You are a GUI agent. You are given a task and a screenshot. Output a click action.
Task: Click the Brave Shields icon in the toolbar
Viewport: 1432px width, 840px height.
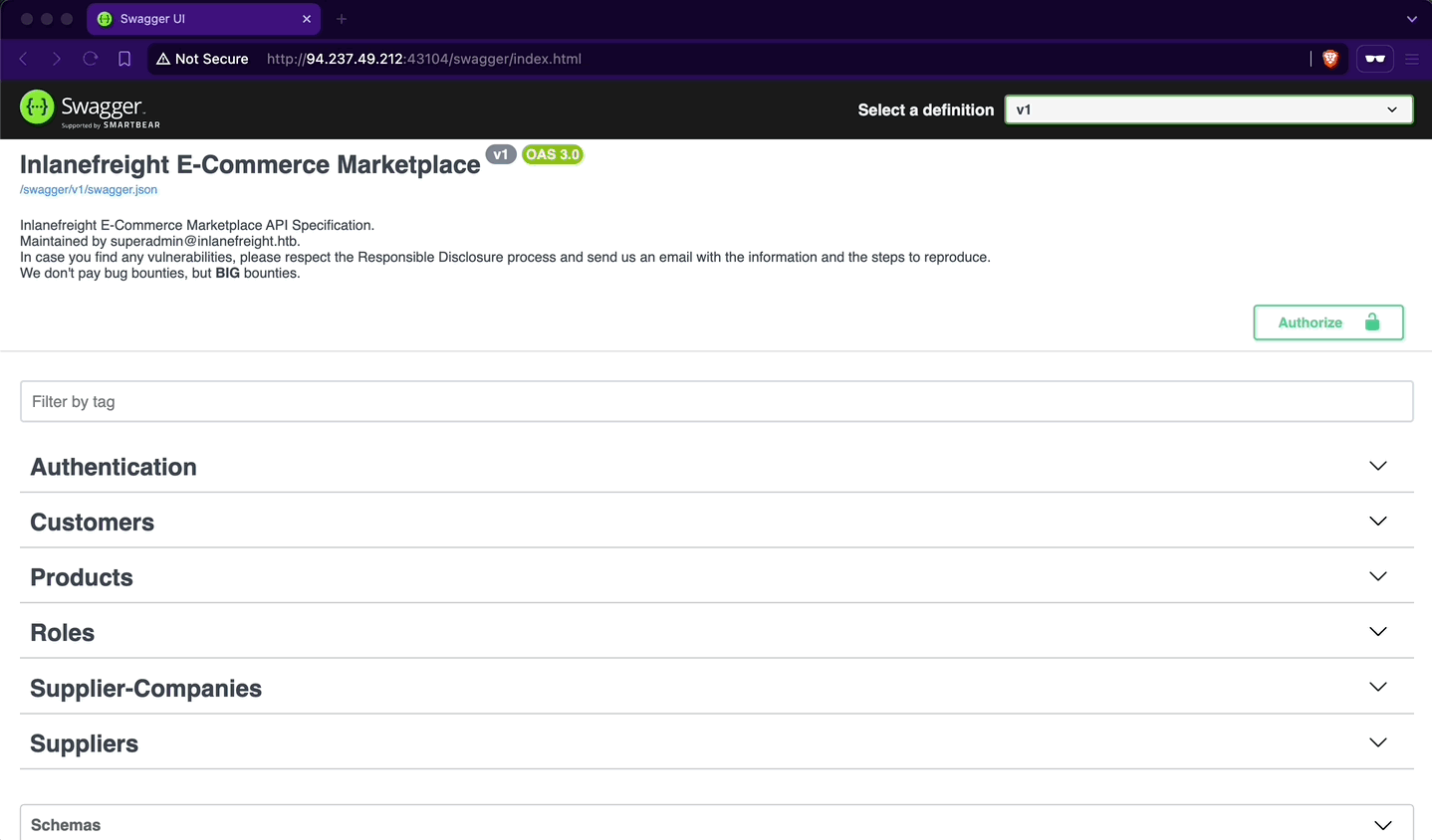coord(1328,59)
